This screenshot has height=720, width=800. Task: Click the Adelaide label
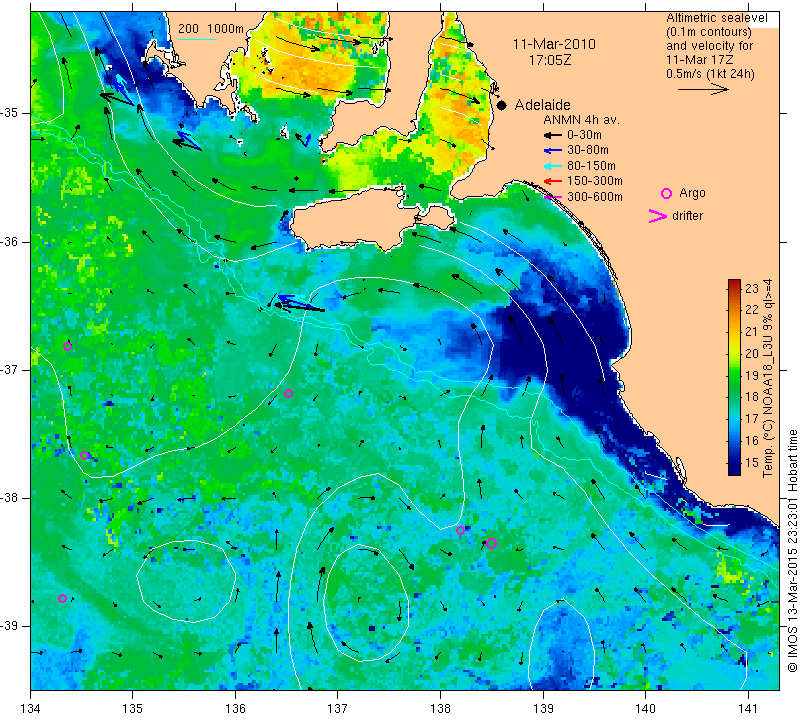click(542, 105)
